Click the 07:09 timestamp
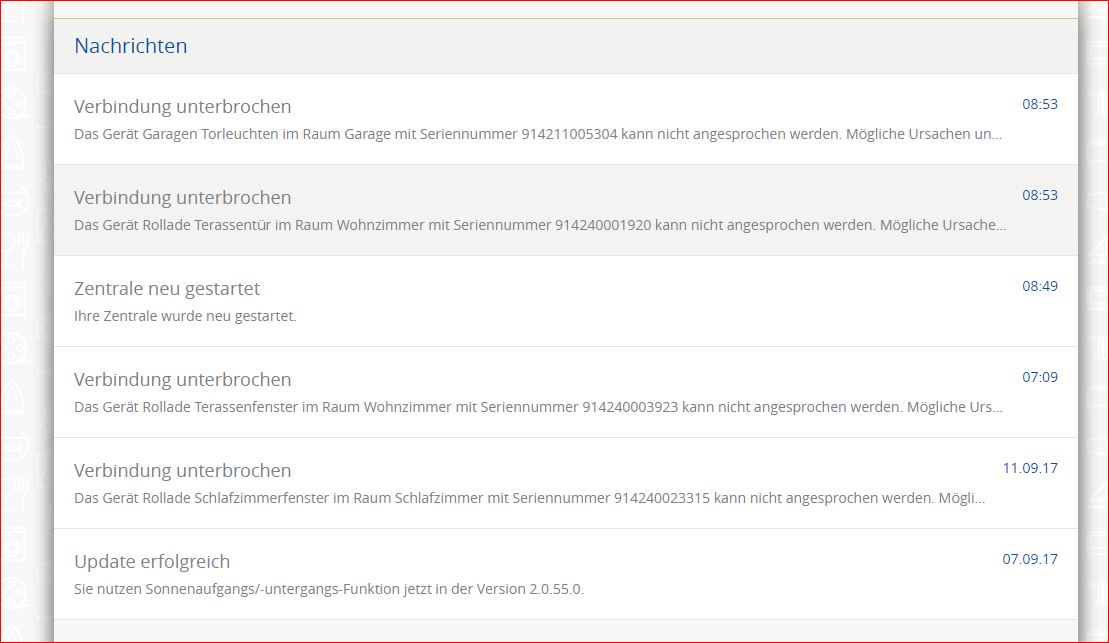The image size is (1109, 643). 1039,377
